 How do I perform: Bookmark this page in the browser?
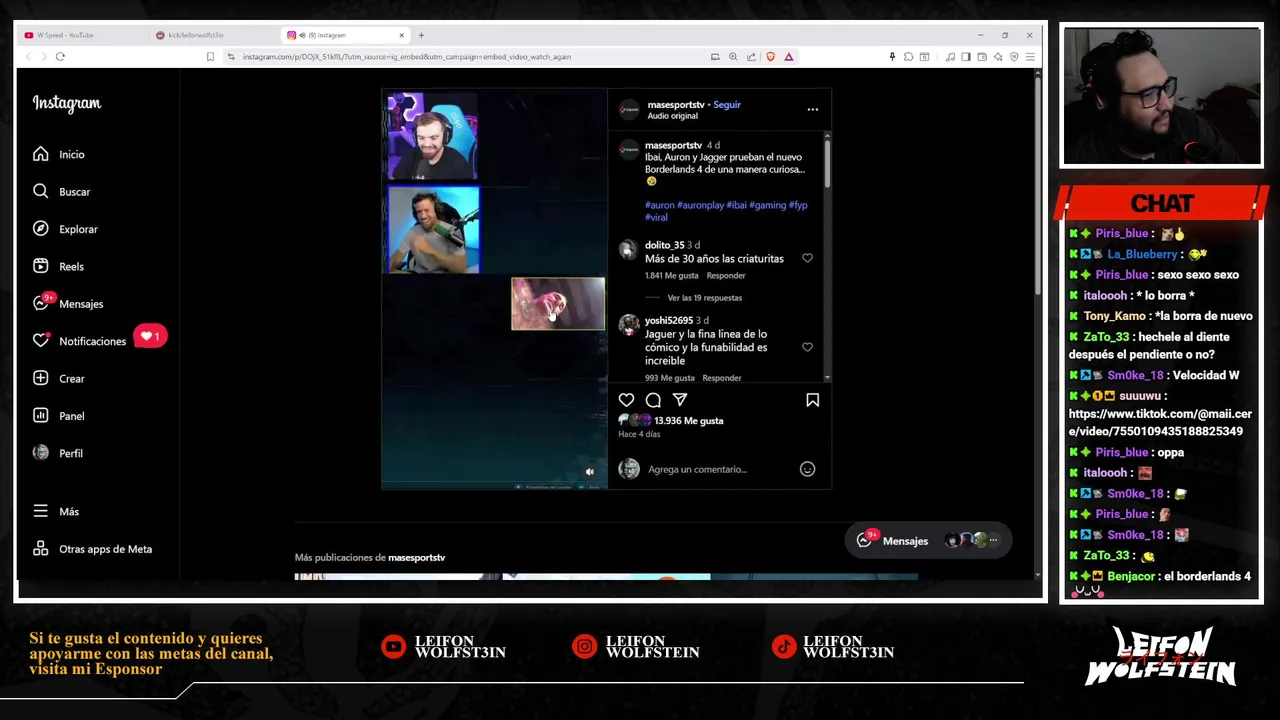click(x=210, y=57)
